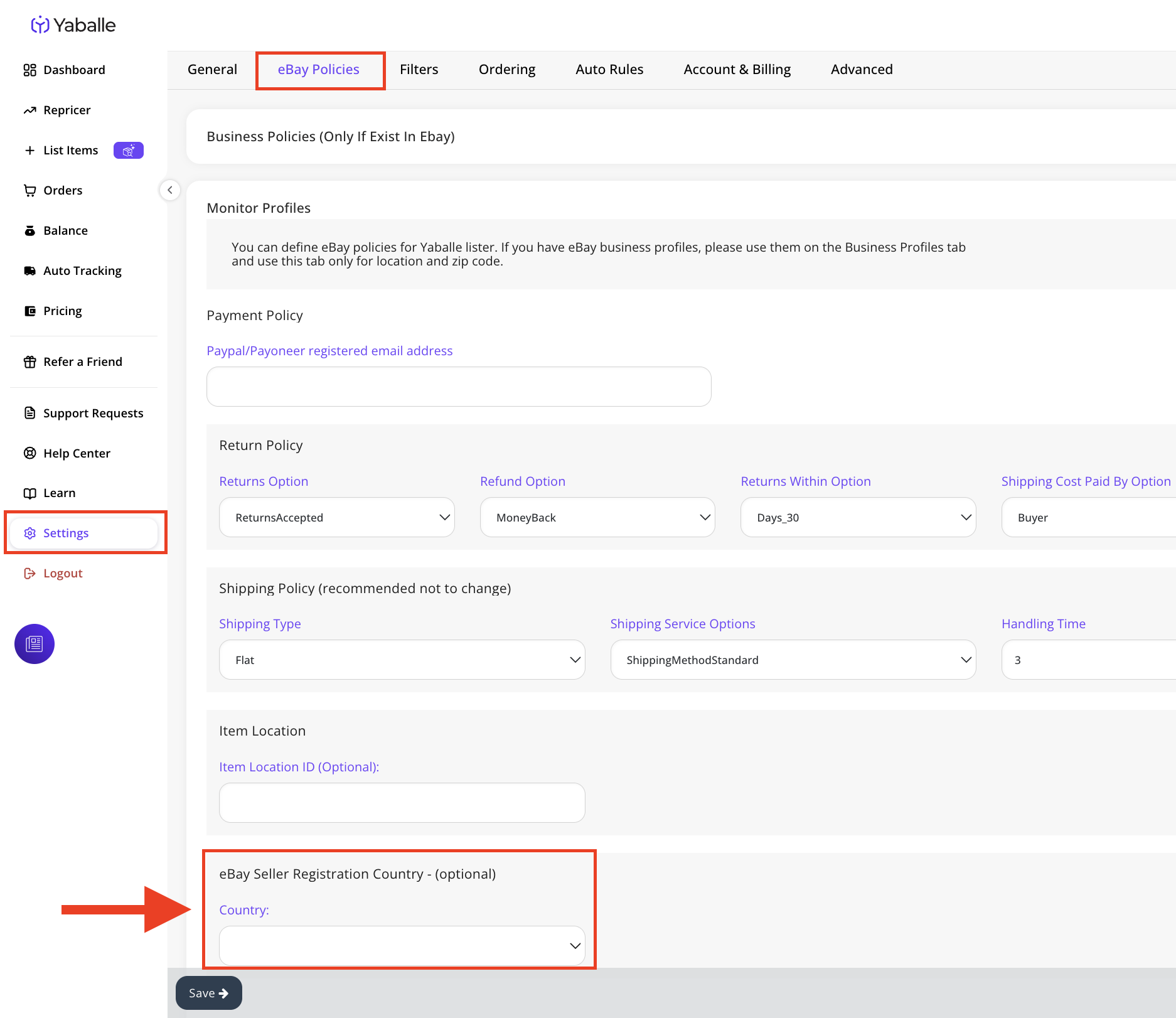Visit the Help Center
1176x1018 pixels.
click(x=77, y=453)
